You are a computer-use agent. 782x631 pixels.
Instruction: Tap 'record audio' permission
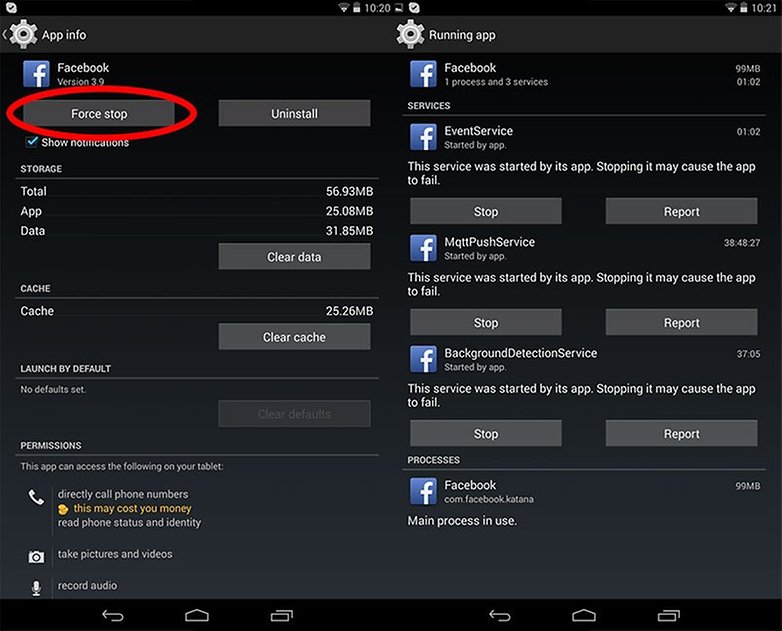point(87,586)
